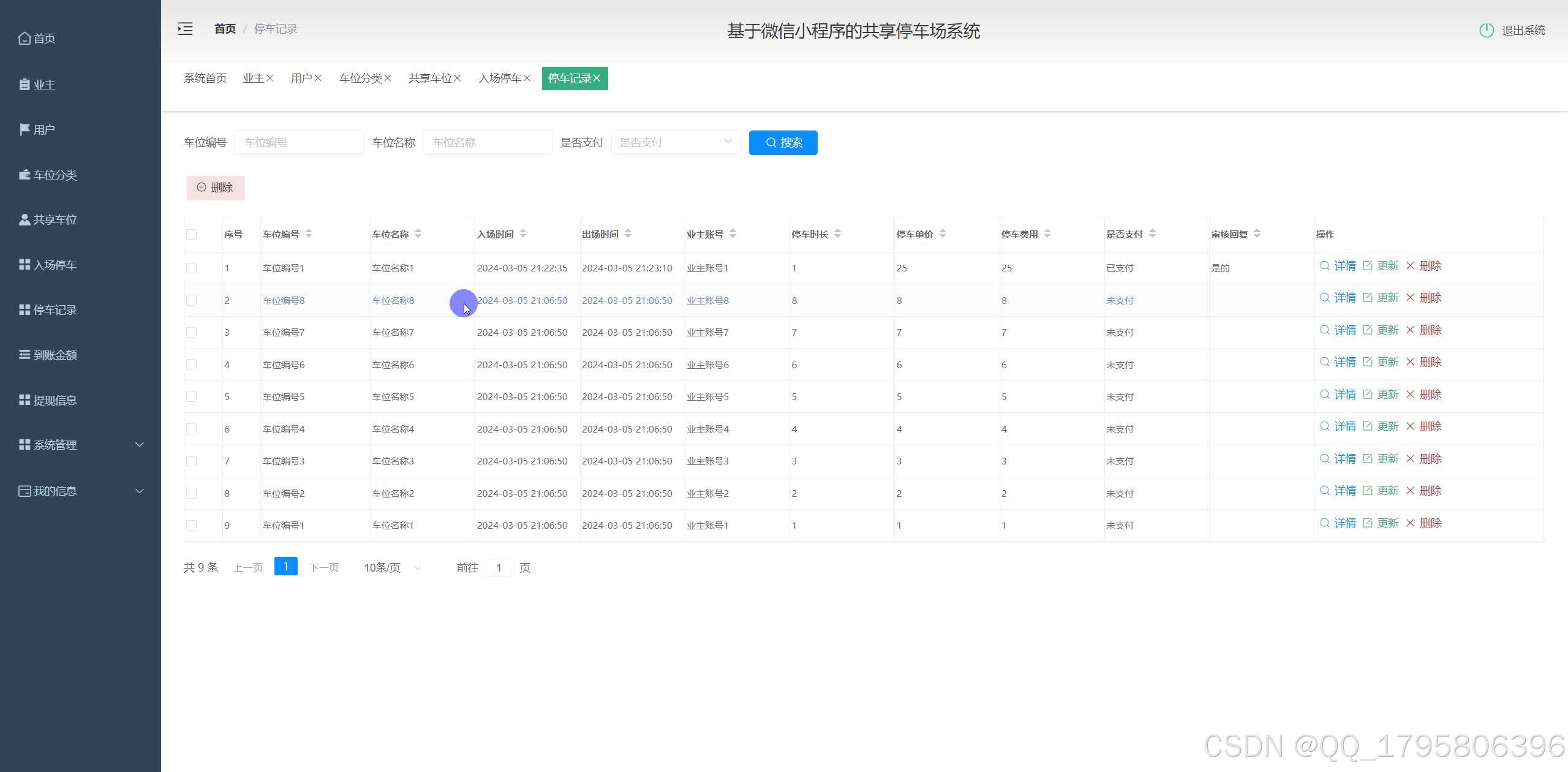Click 详情 for last row number 9
1568x772 pixels.
tap(1338, 523)
